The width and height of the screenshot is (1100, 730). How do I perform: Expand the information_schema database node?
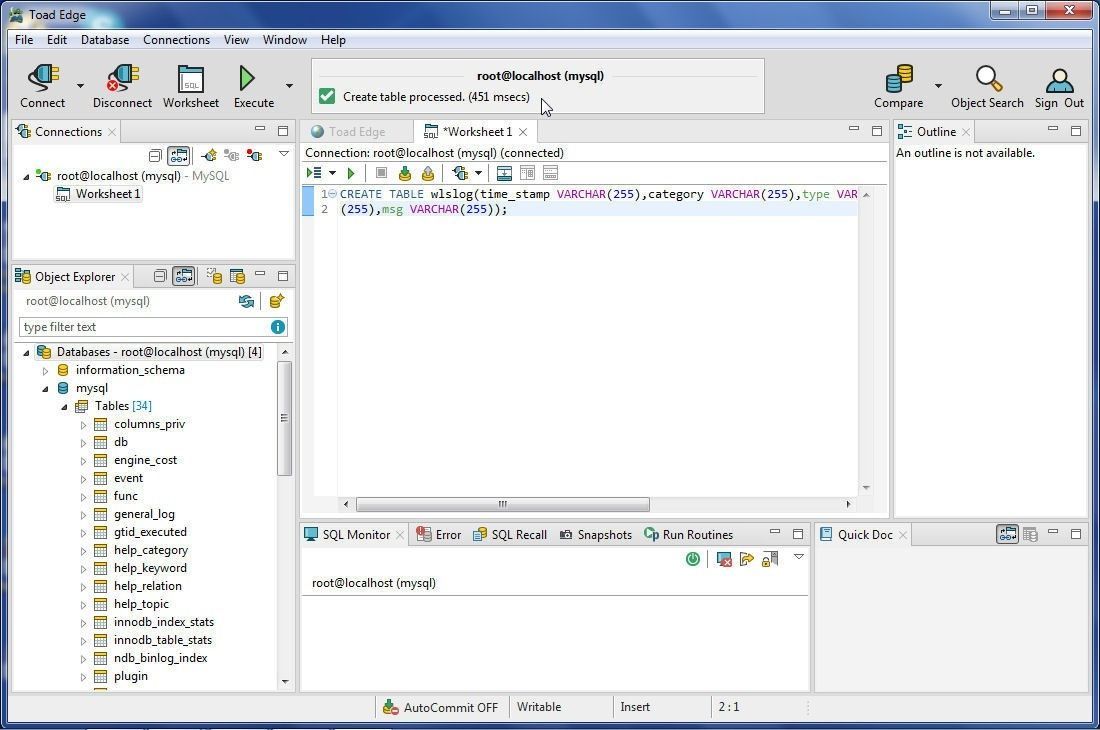click(46, 370)
